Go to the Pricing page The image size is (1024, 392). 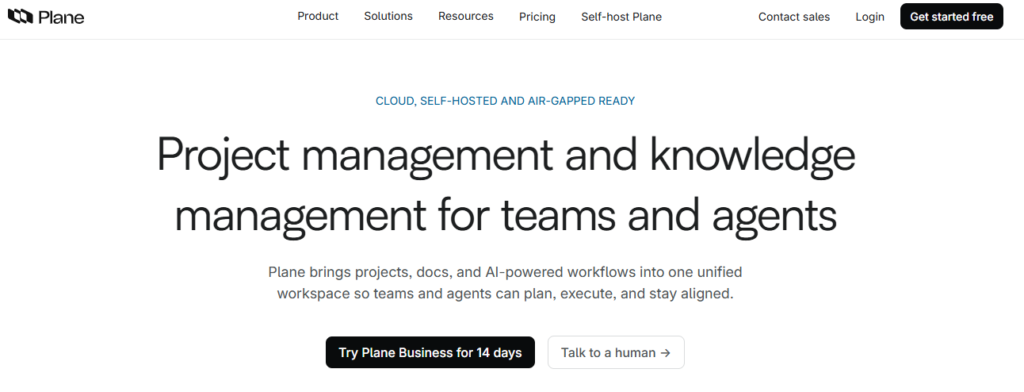(537, 17)
